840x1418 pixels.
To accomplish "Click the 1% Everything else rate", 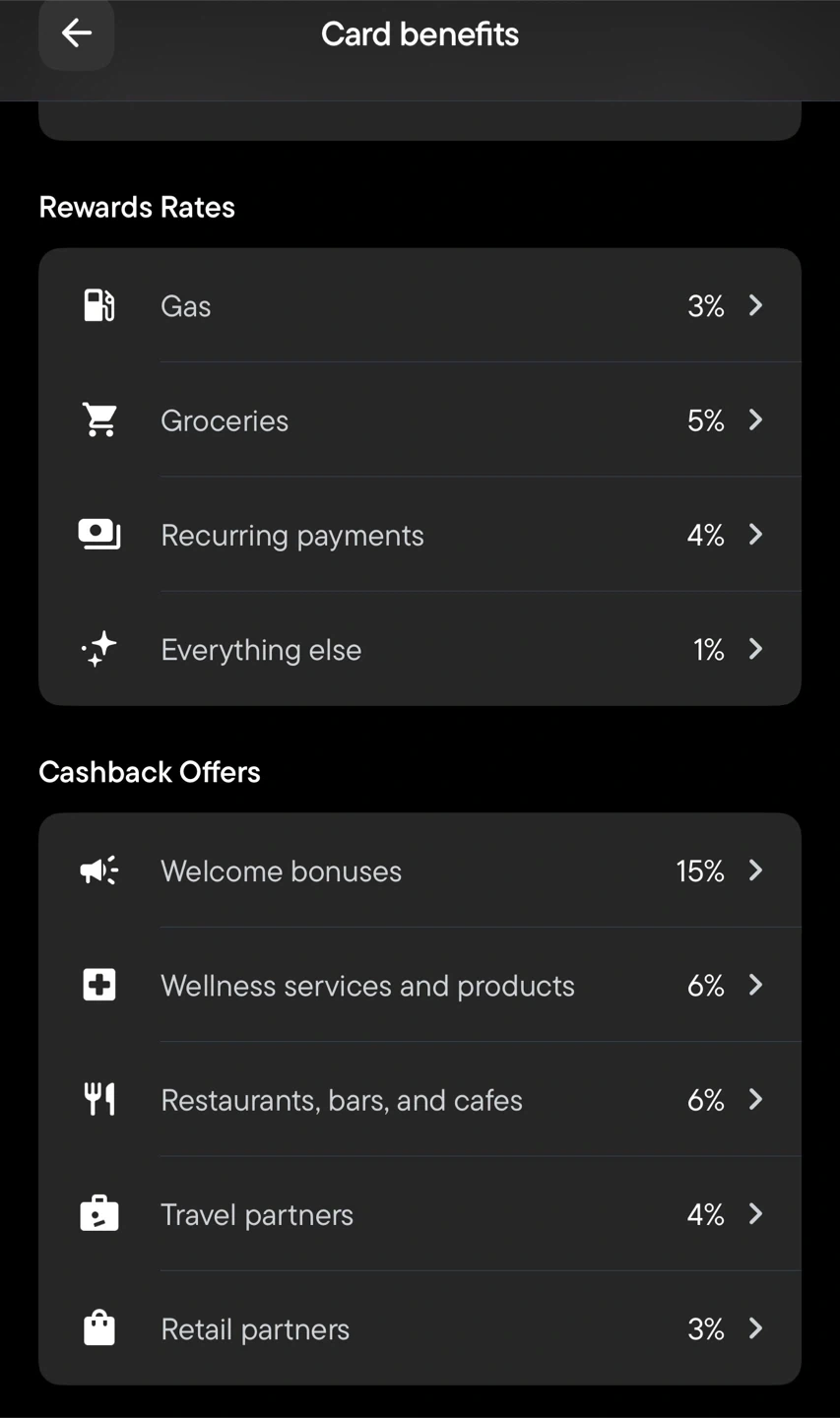I will click(x=708, y=650).
